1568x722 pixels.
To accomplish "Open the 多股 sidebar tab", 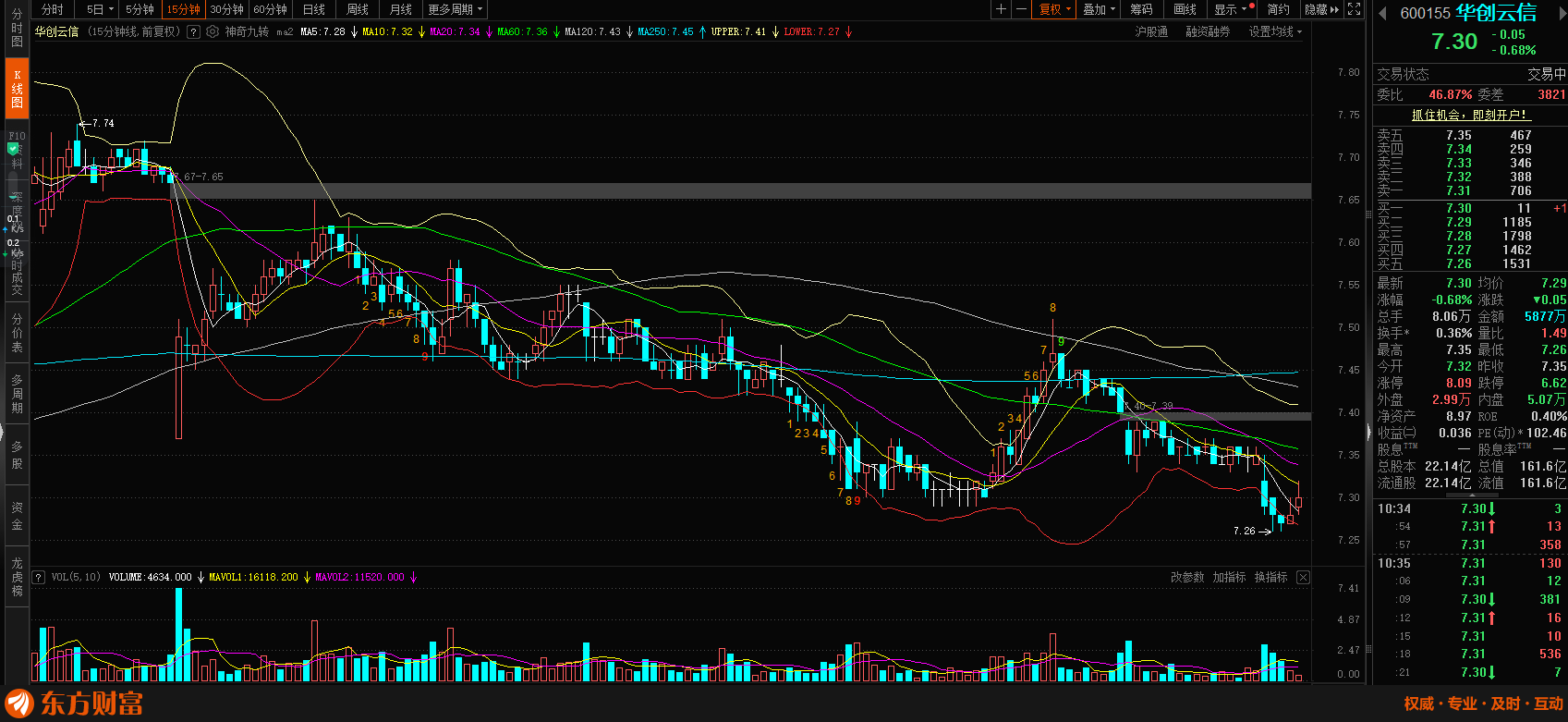I will point(17,455).
